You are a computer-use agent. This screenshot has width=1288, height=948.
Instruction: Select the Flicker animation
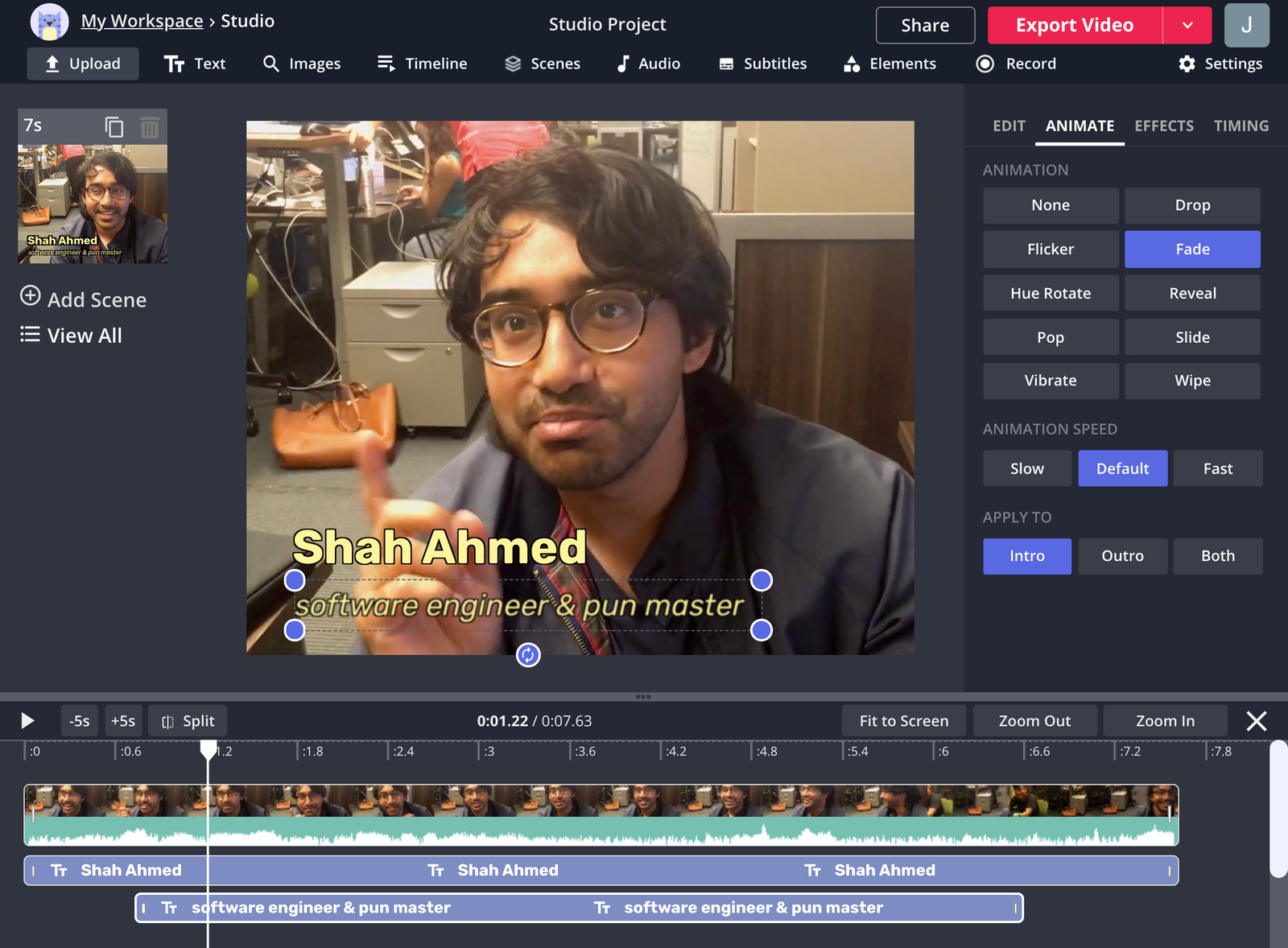[1051, 249]
